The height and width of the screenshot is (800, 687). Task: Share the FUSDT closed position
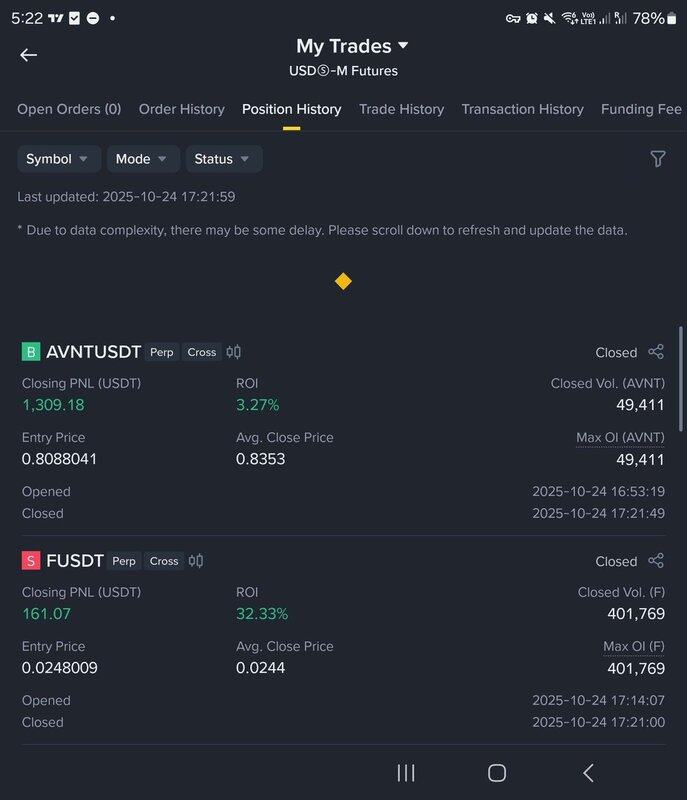click(x=656, y=561)
